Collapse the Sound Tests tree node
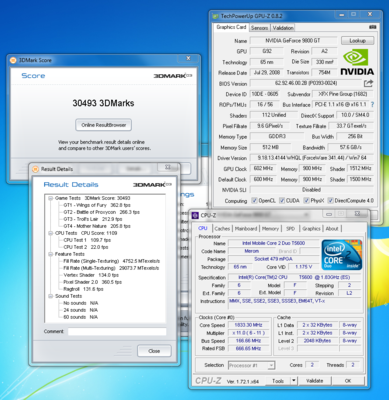389x400 pixels. tap(50, 296)
